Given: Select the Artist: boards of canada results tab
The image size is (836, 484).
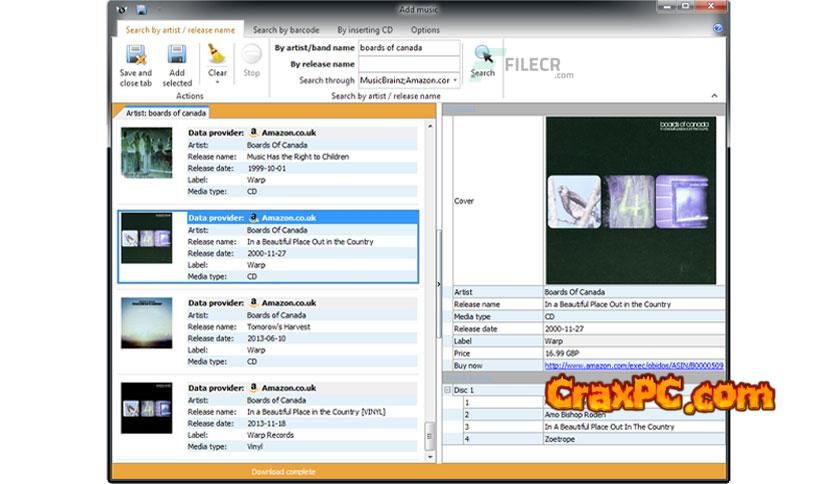Looking at the screenshot, I should (x=164, y=112).
